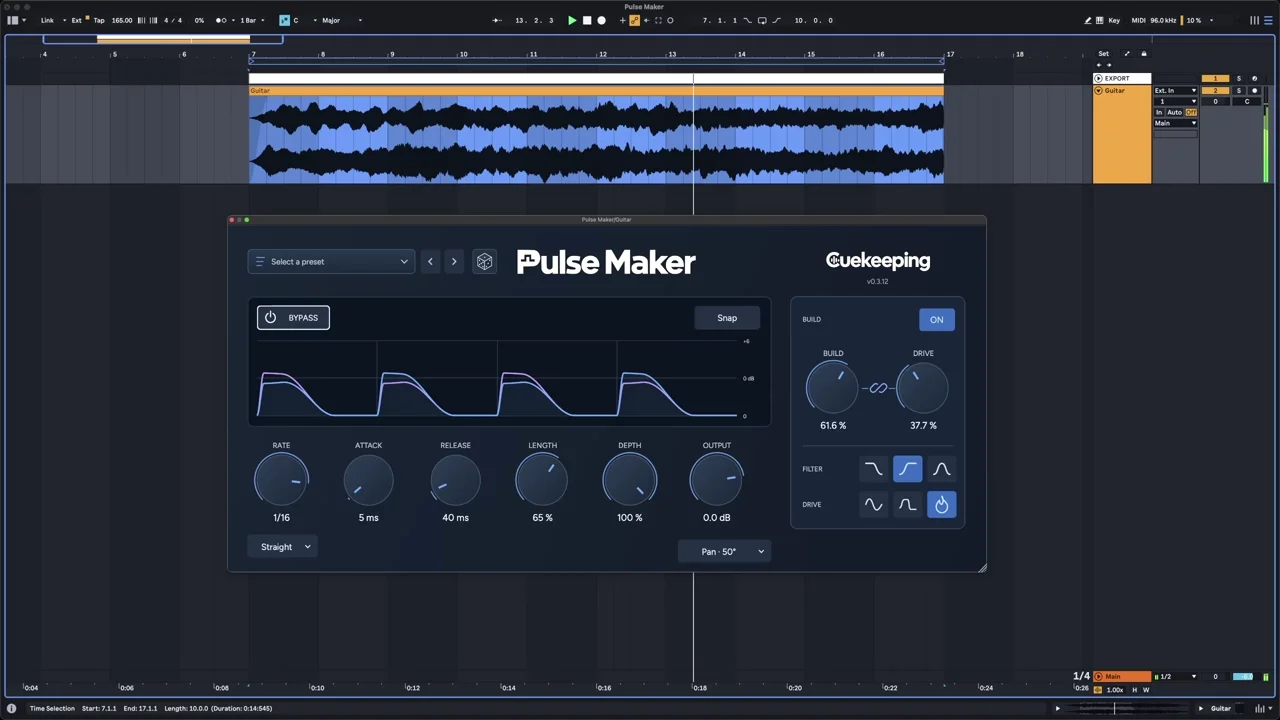Click the DEPTH knob
Image resolution: width=1280 pixels, height=720 pixels.
[x=629, y=480]
